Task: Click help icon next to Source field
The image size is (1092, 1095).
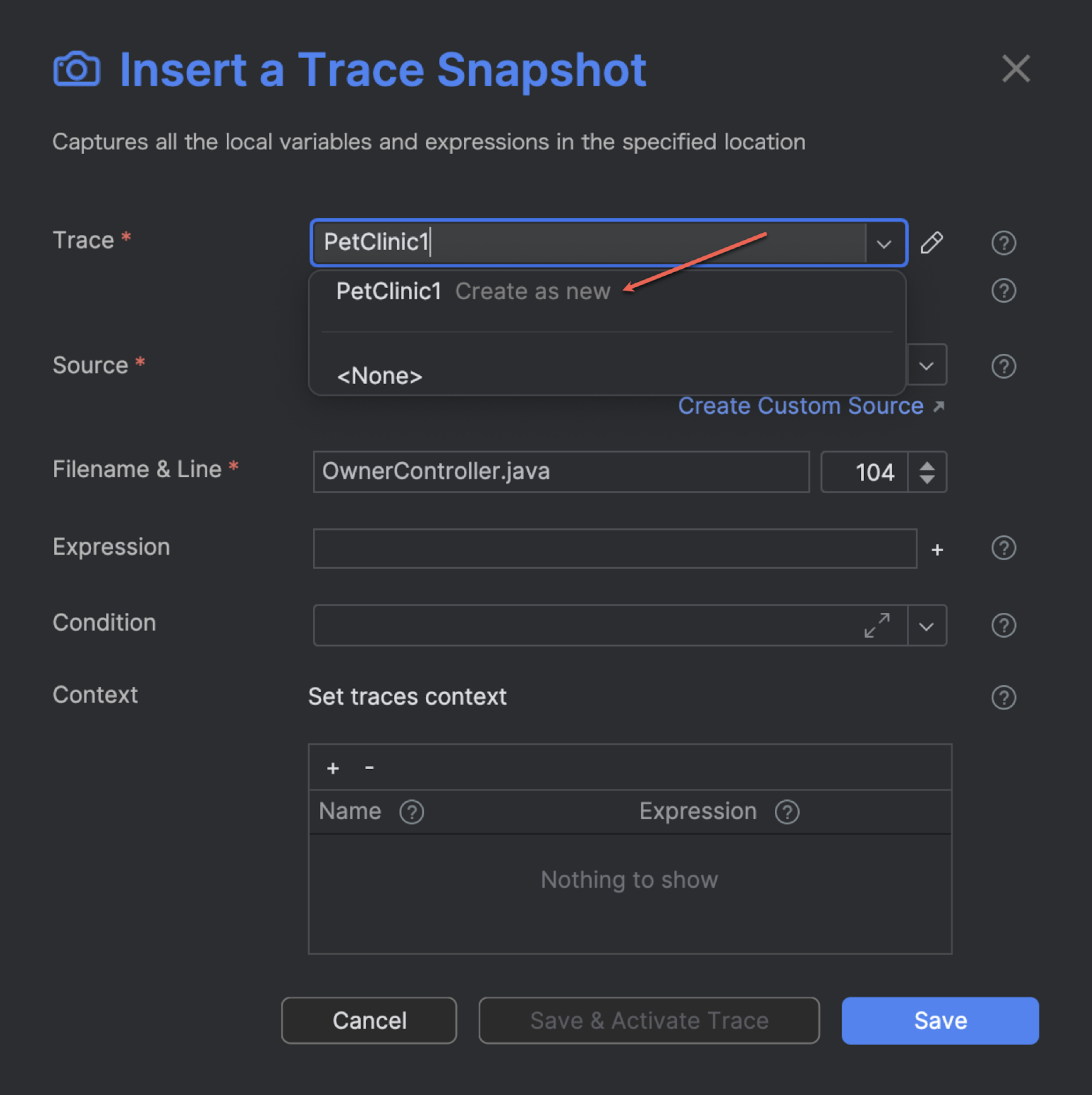Action: (x=1003, y=366)
